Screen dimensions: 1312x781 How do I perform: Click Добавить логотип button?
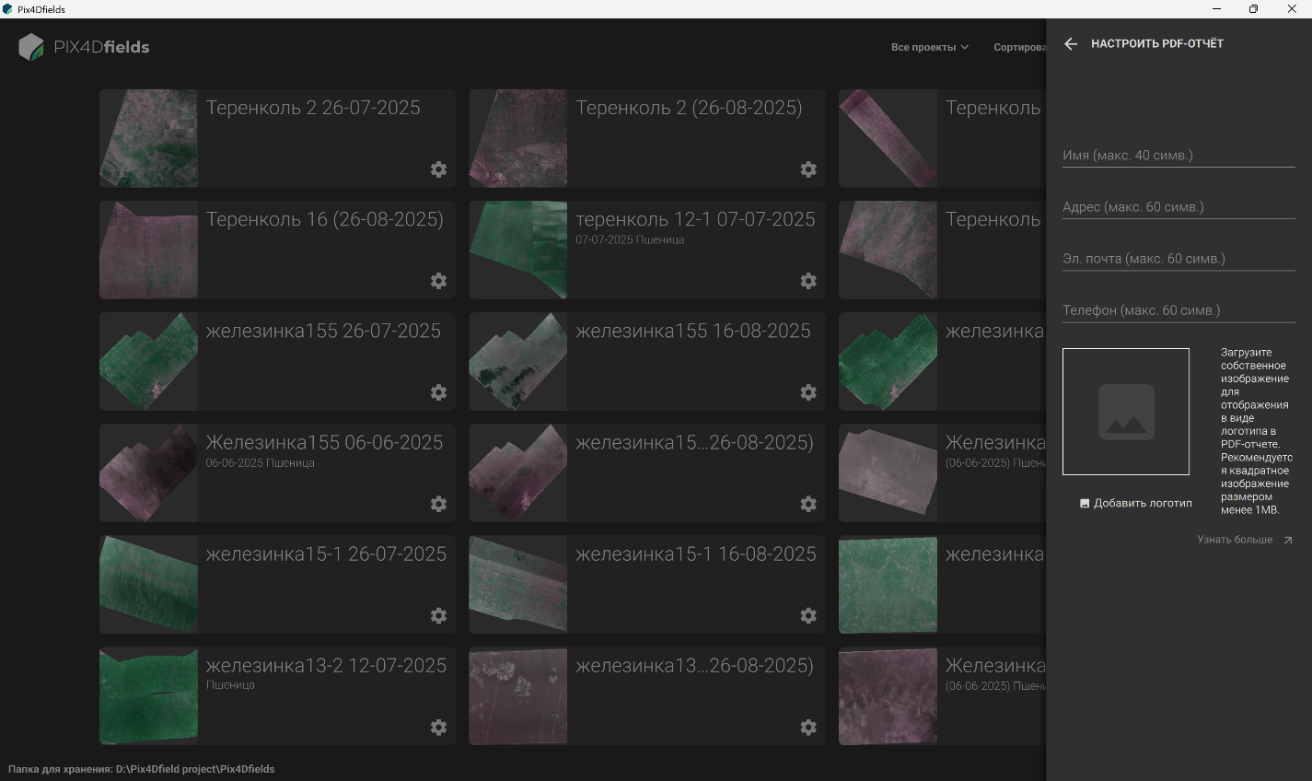[1136, 503]
